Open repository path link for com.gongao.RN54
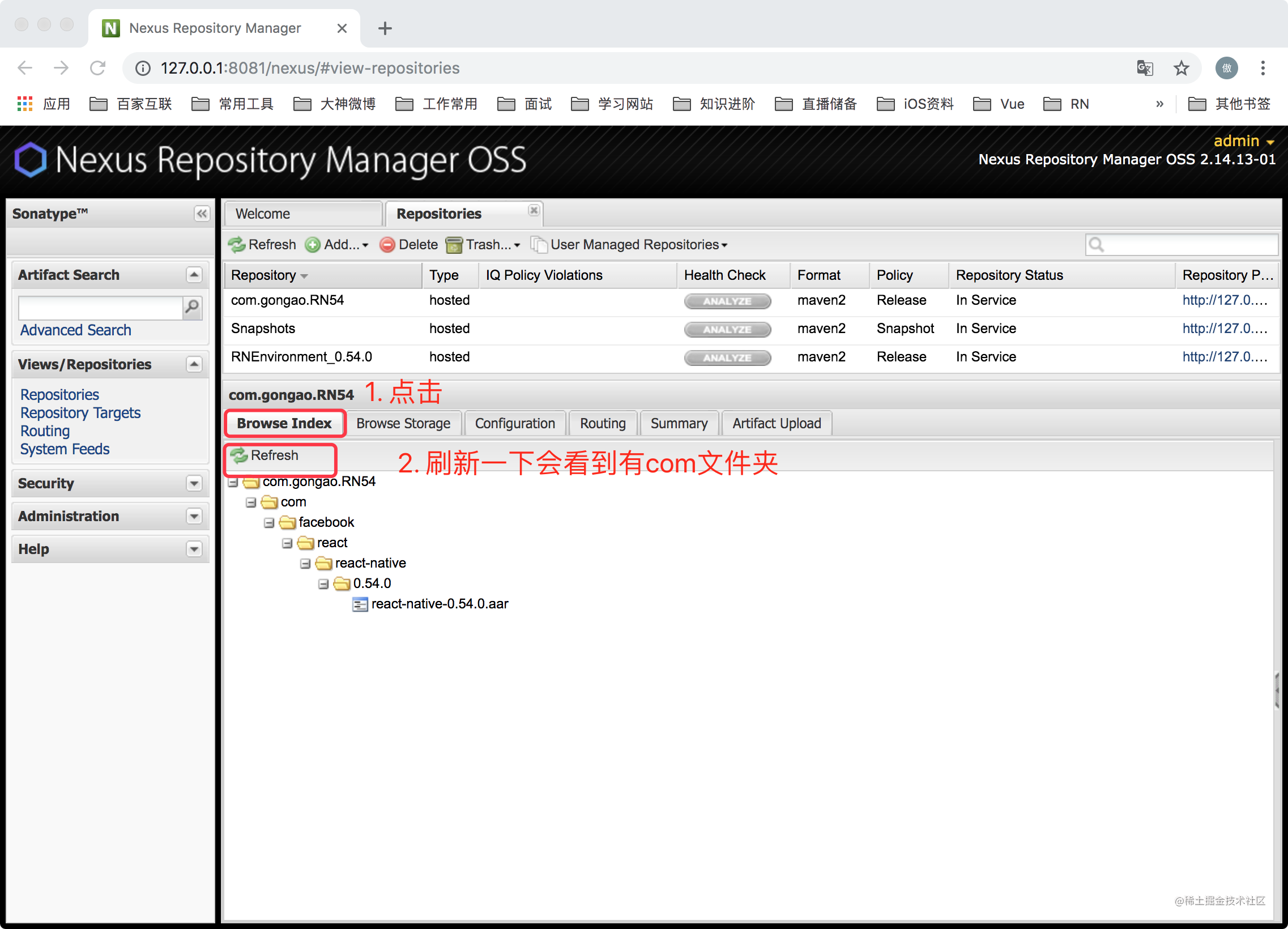This screenshot has width=1288, height=929. click(x=1225, y=300)
